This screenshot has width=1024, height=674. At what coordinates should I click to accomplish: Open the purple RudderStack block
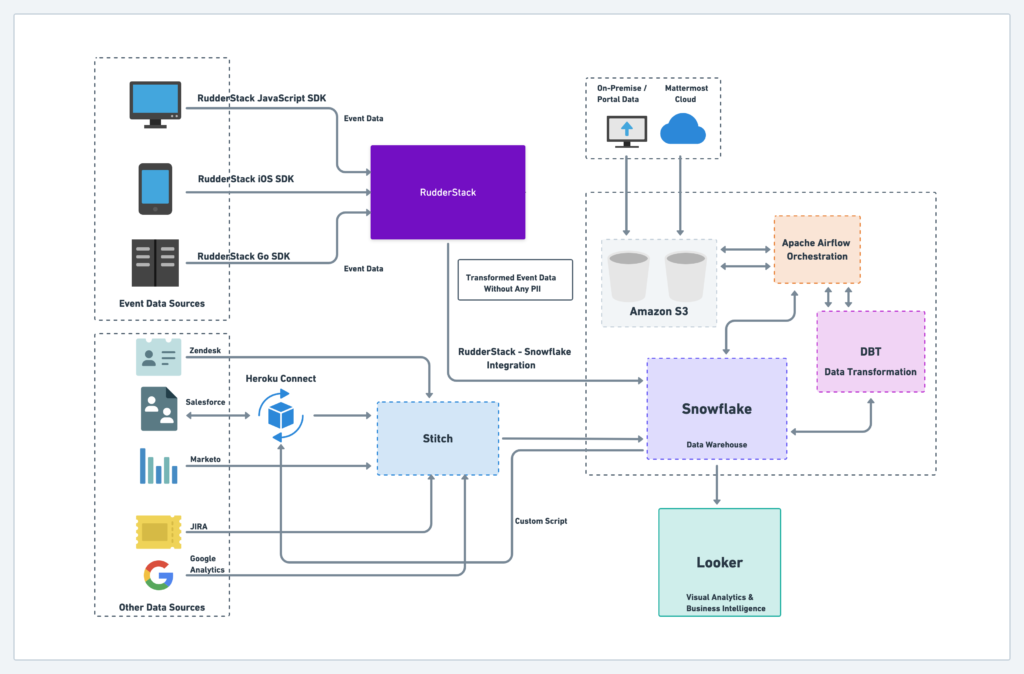click(x=447, y=192)
